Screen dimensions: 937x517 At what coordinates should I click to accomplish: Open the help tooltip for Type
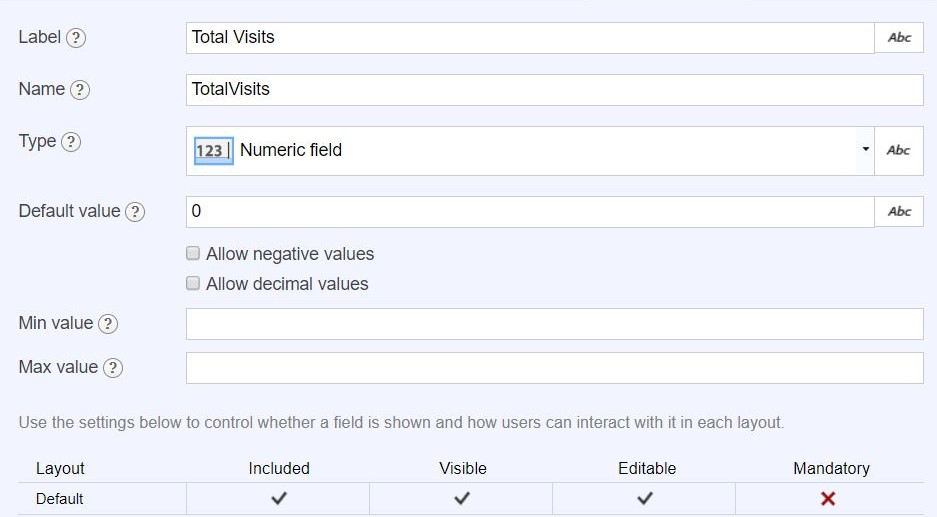point(71,142)
